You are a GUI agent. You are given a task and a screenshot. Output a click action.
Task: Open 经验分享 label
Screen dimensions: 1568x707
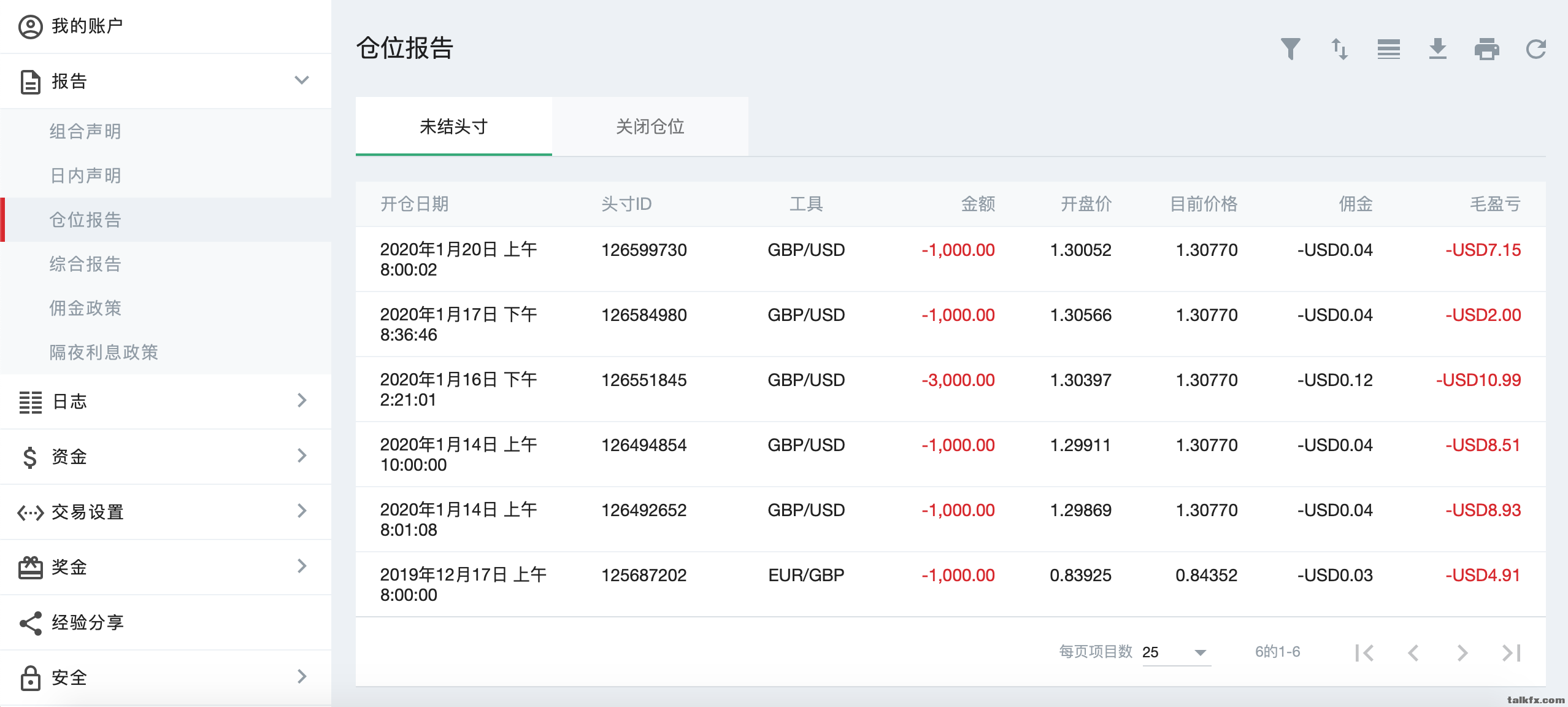click(88, 623)
